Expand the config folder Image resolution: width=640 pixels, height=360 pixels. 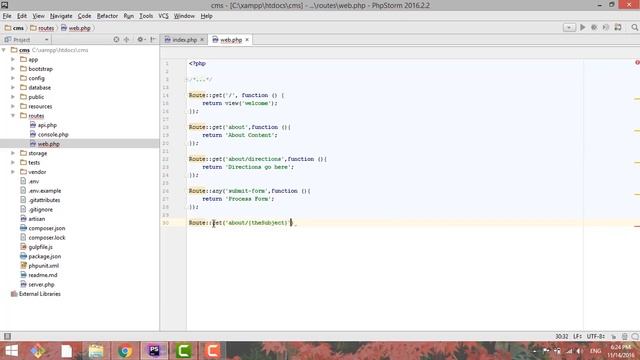pyautogui.click(x=13, y=78)
